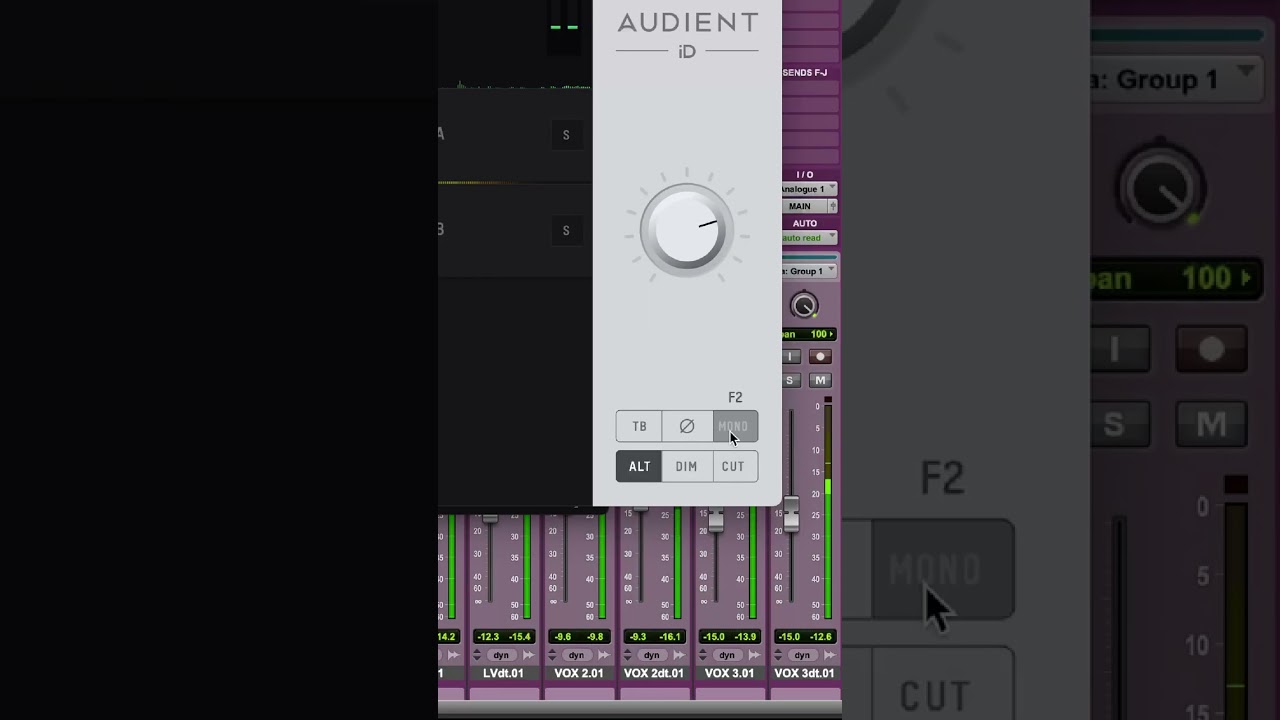Click the -9.6 -9.8 level readout
Viewport: 1280px width, 720px height.
[x=579, y=637]
